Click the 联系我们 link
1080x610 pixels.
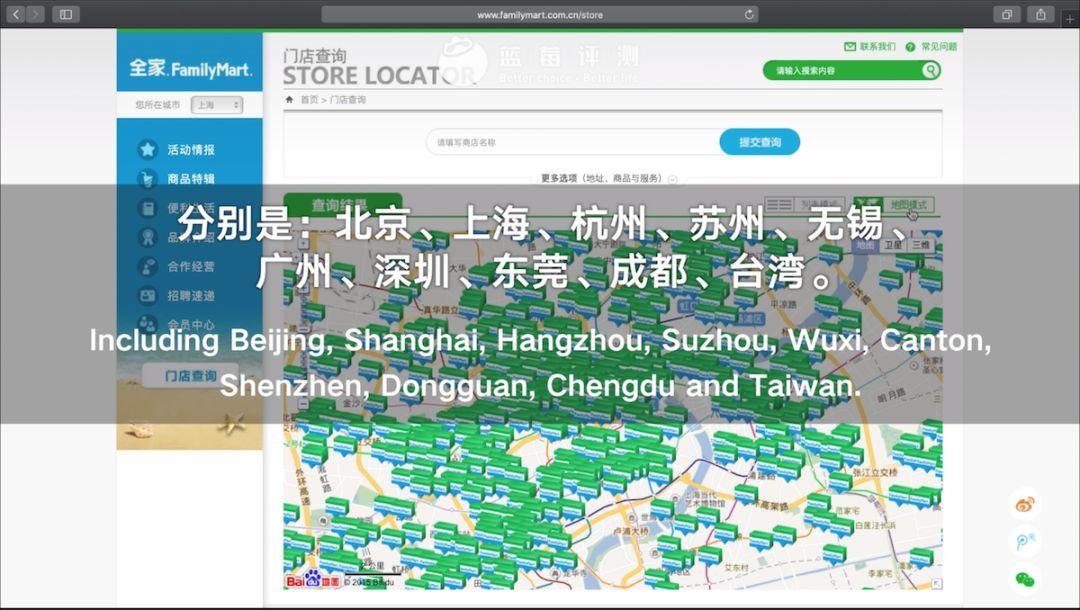pyautogui.click(x=878, y=46)
